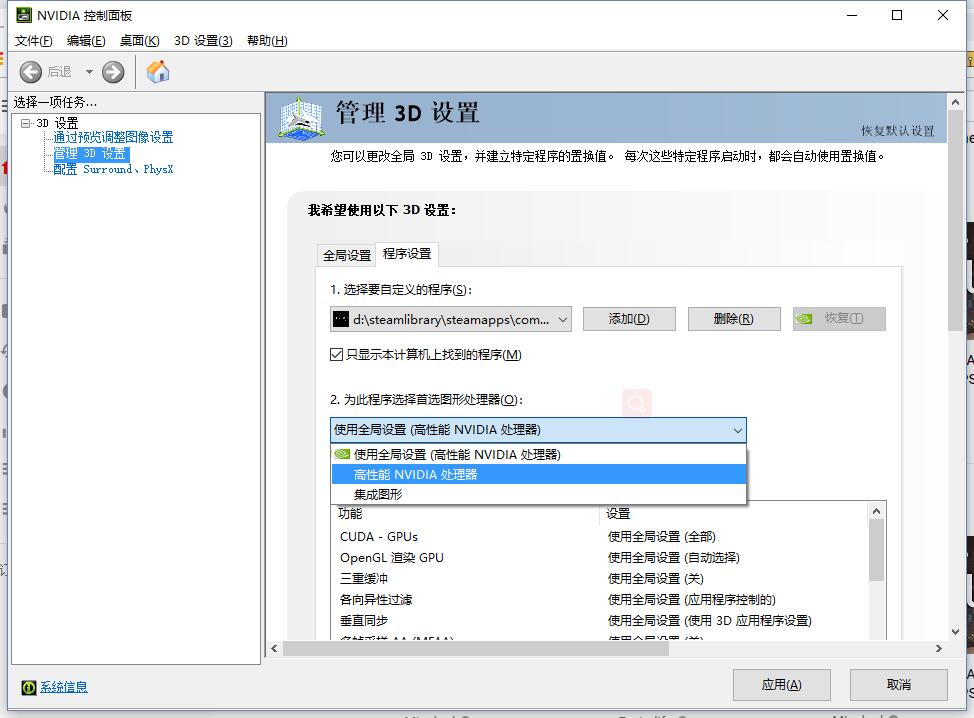Image resolution: width=974 pixels, height=718 pixels.
Task: Click the NVIDIA logo in the title bar
Action: point(23,15)
